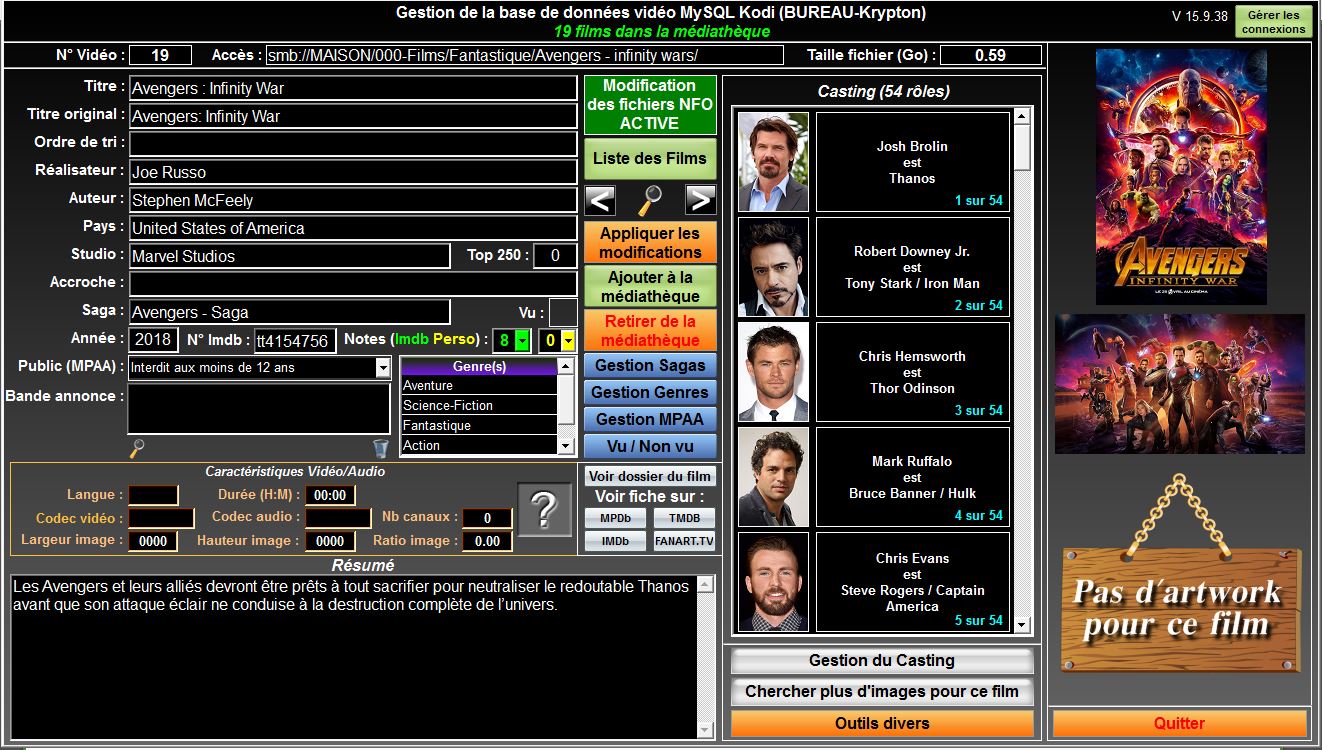
Task: Go to the next film arrow
Action: (x=700, y=200)
